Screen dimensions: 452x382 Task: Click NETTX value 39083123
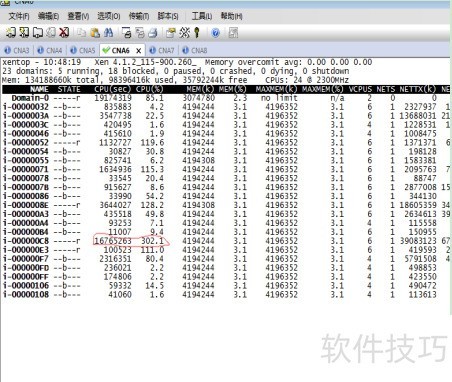pyautogui.click(x=418, y=241)
